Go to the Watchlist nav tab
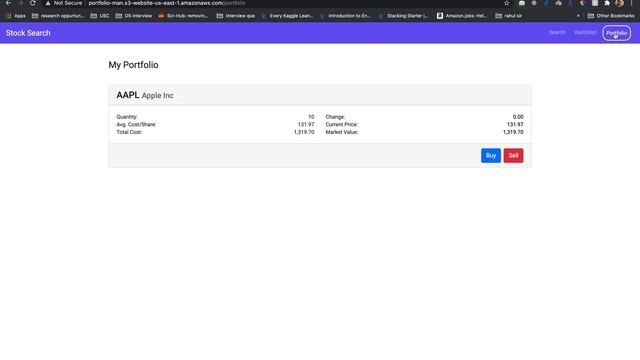 pyautogui.click(x=585, y=32)
